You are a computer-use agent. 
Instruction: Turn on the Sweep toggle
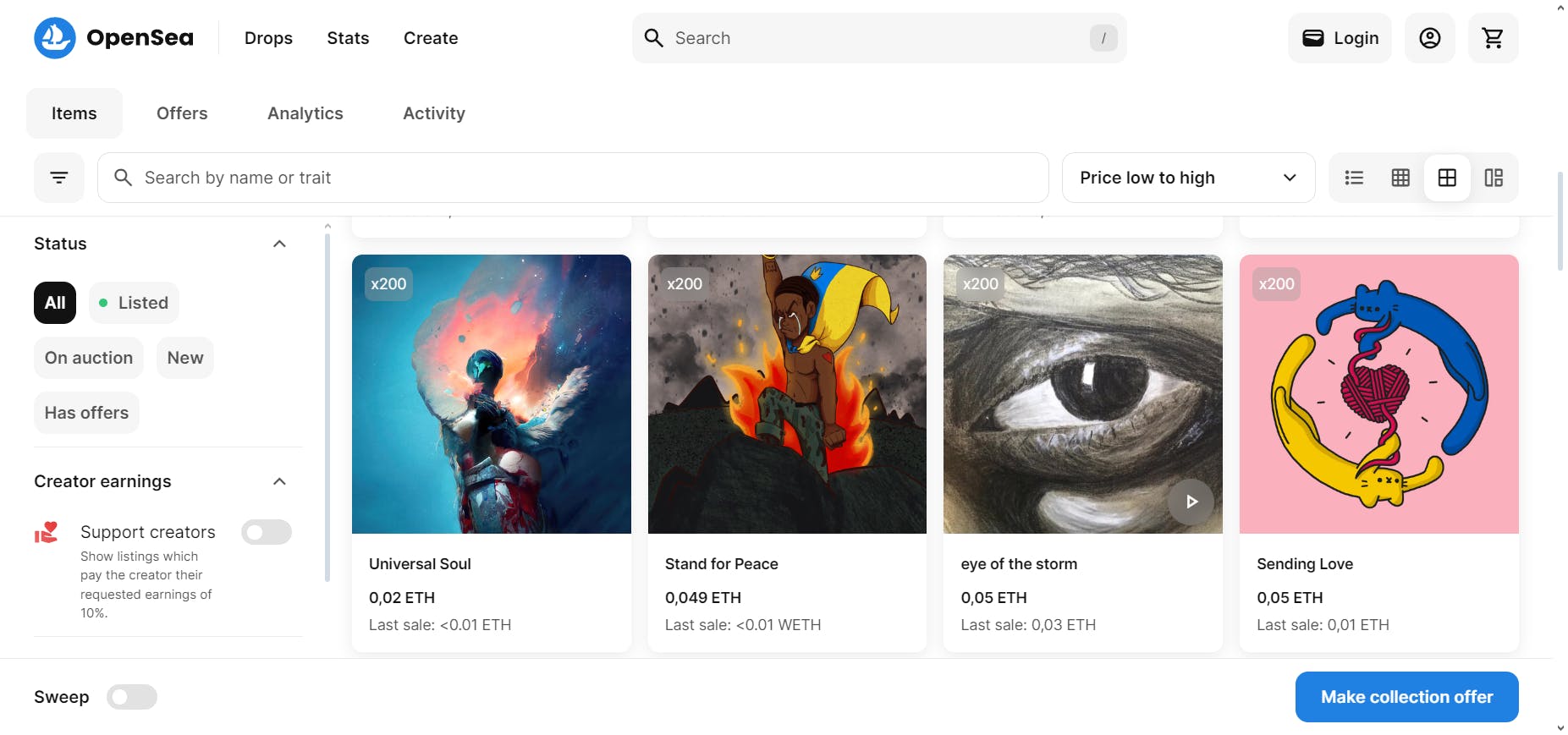[132, 697]
